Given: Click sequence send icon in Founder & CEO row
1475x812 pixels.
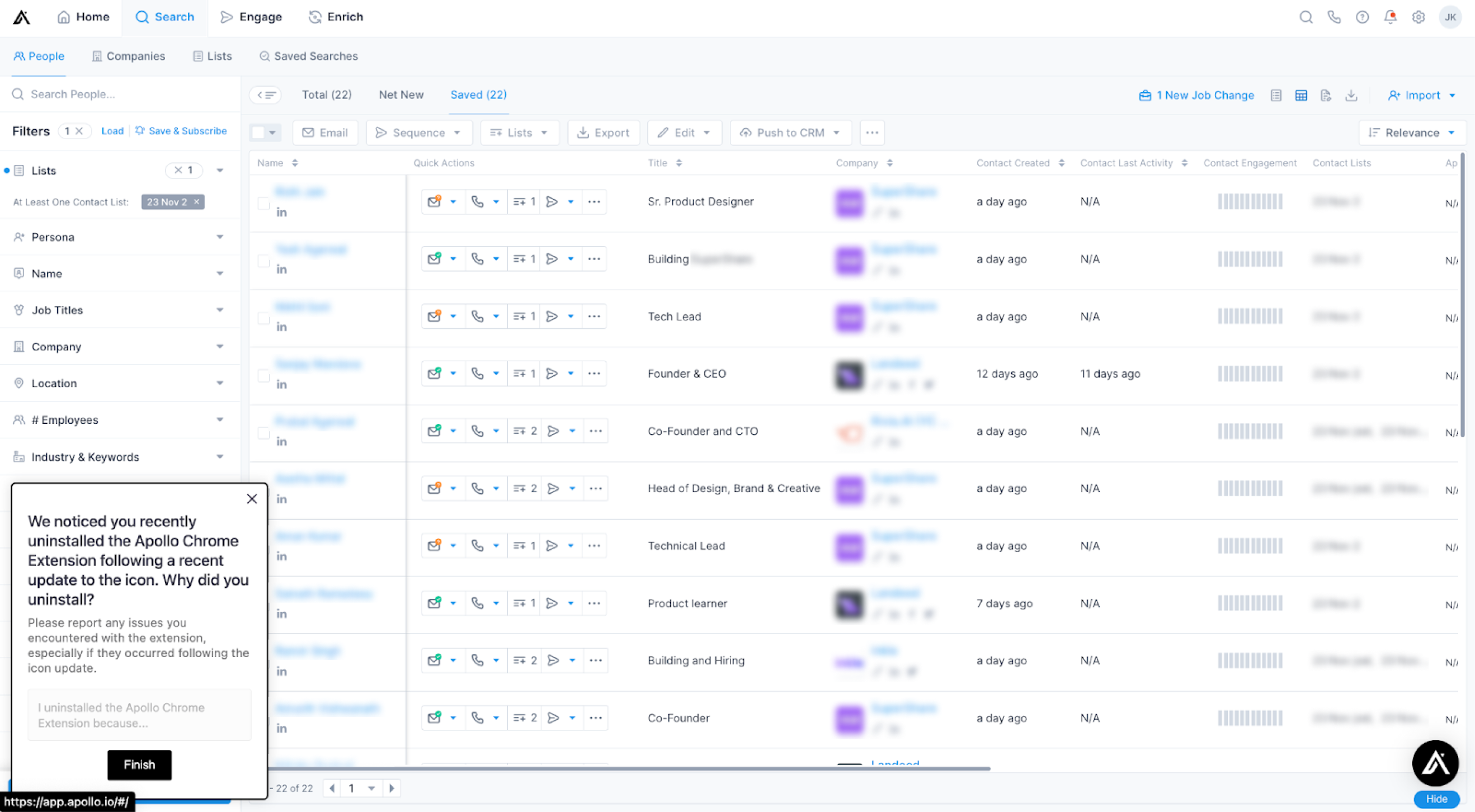Looking at the screenshot, I should tap(552, 374).
